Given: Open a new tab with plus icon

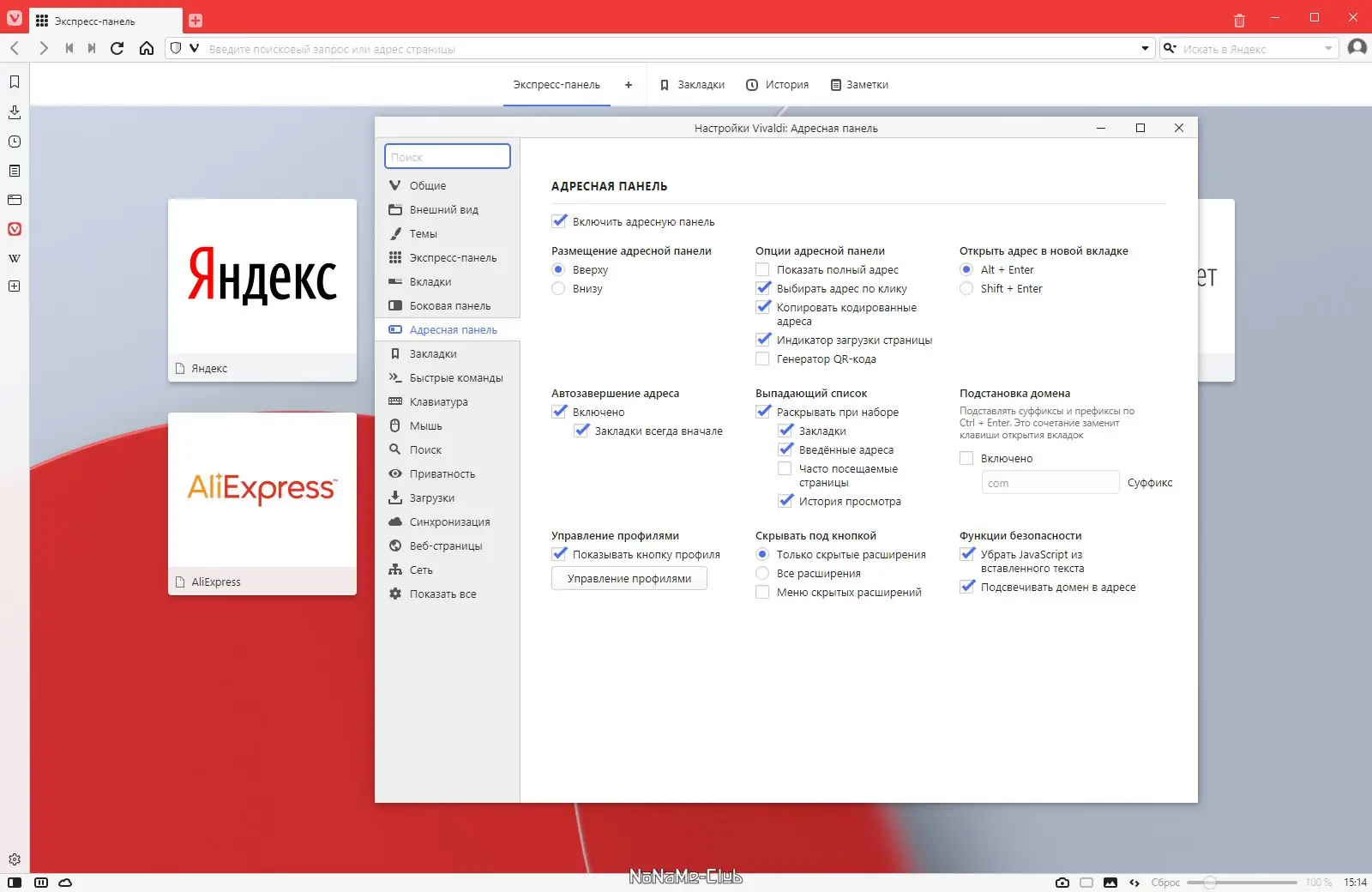Looking at the screenshot, I should click(x=196, y=21).
